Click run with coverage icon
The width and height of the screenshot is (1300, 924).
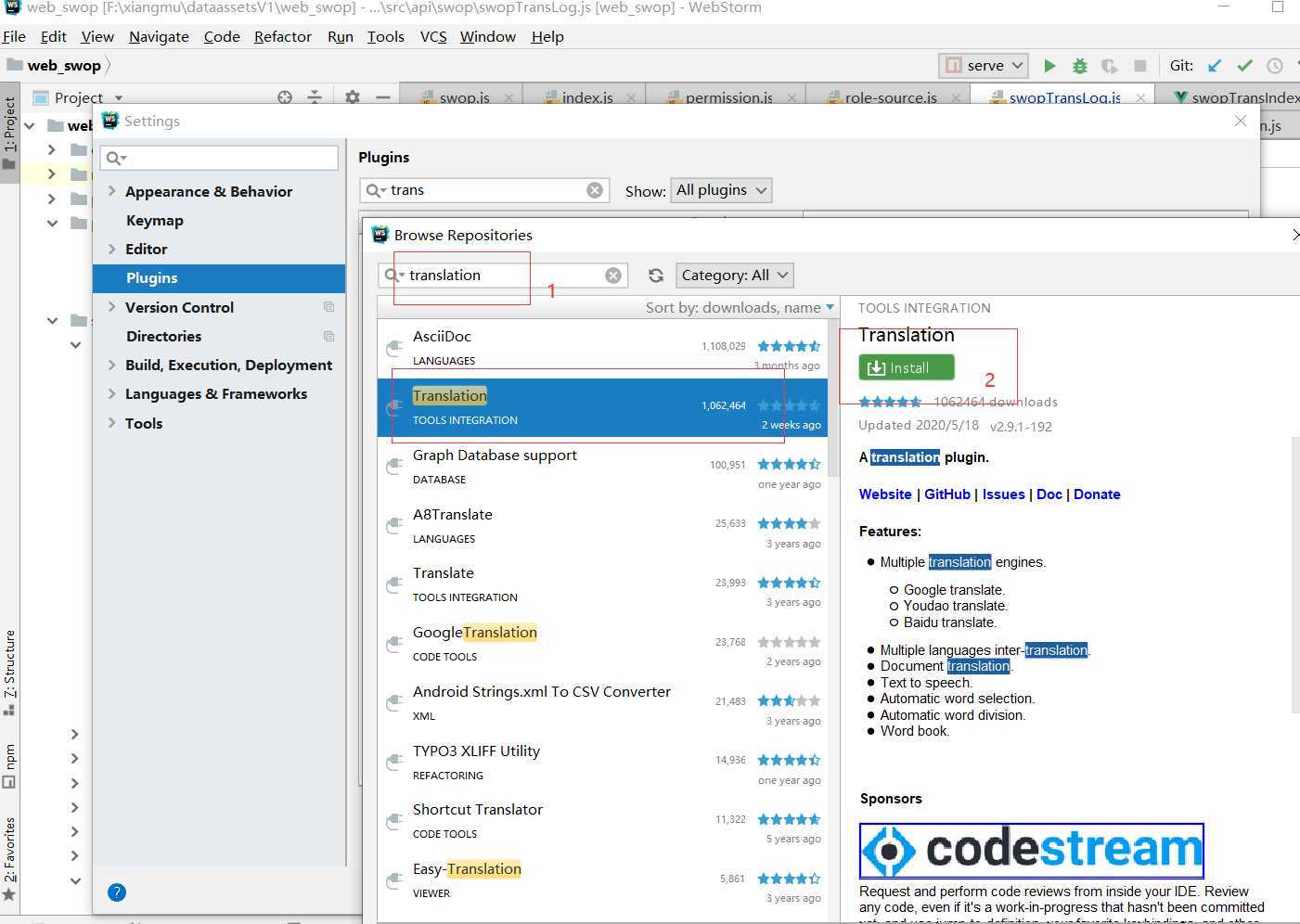tap(1110, 66)
